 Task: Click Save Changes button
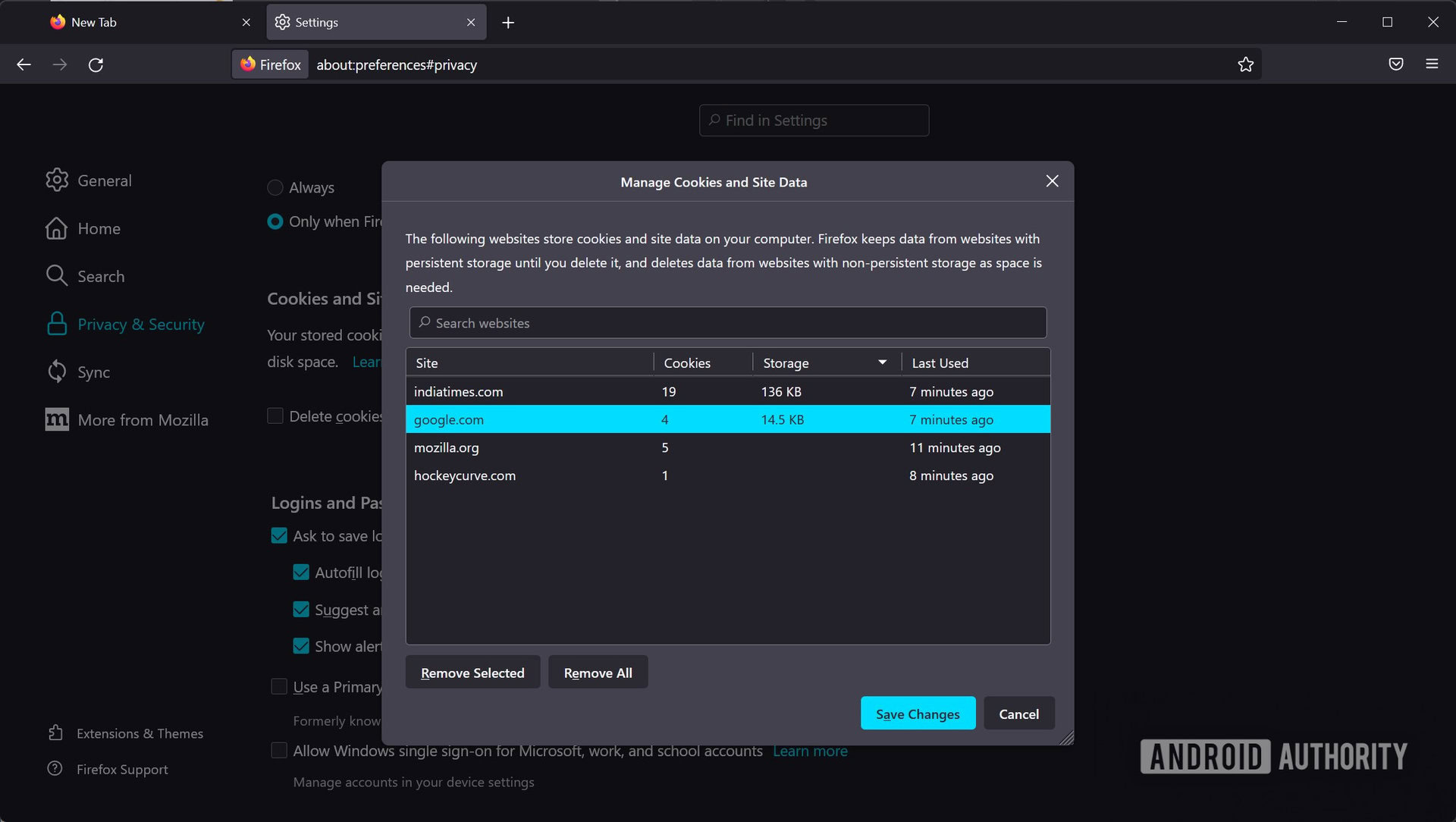[x=918, y=713]
